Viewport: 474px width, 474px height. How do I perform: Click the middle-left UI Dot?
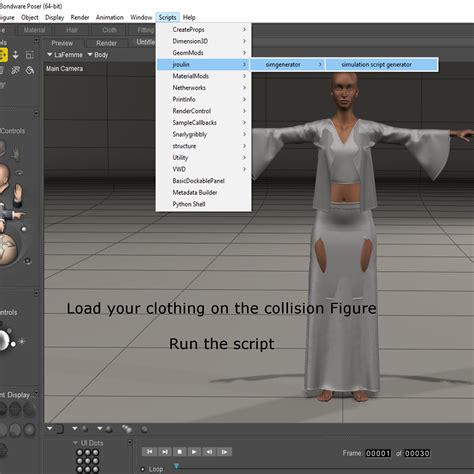click(79, 461)
